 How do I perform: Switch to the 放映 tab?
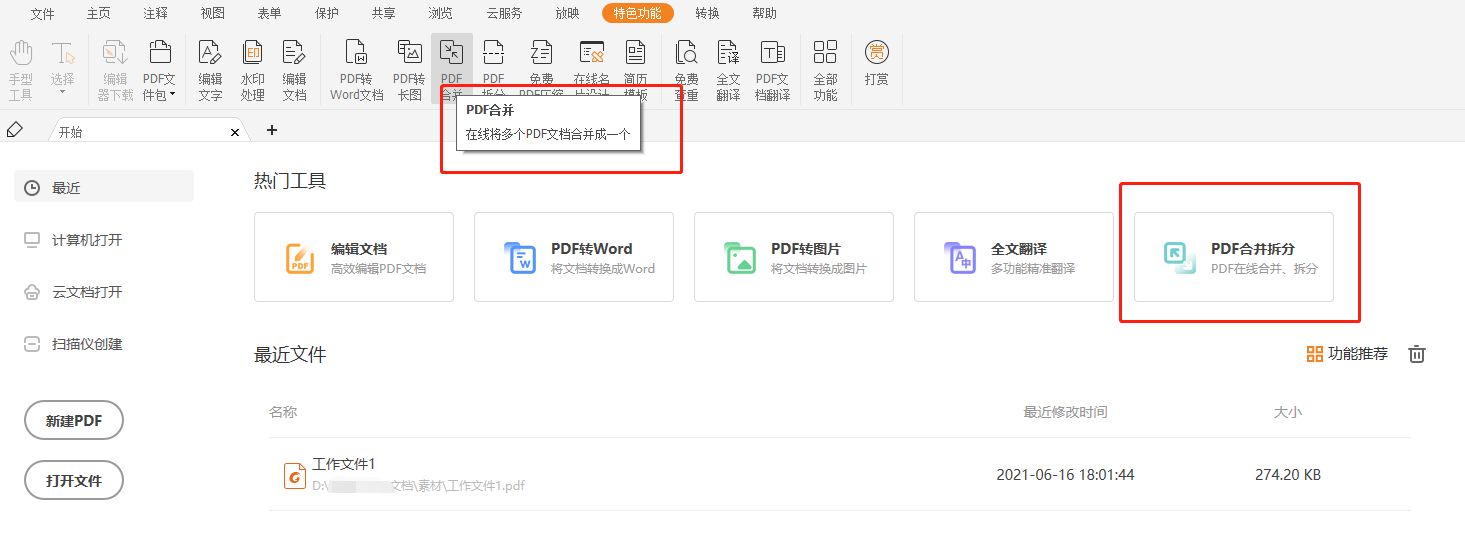[567, 14]
